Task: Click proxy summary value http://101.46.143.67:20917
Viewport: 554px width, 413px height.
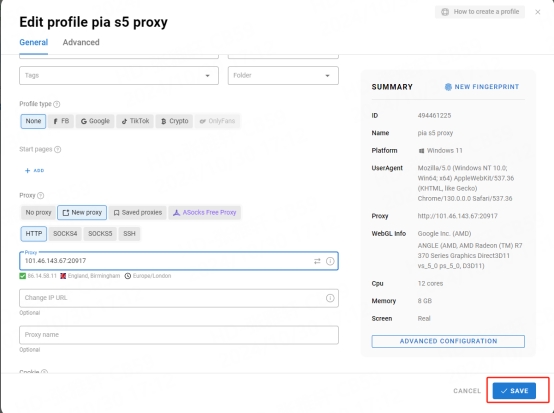Action: pyautogui.click(x=458, y=216)
